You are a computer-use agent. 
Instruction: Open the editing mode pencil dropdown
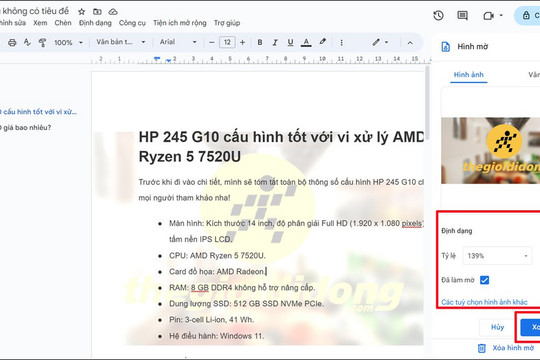(380, 42)
